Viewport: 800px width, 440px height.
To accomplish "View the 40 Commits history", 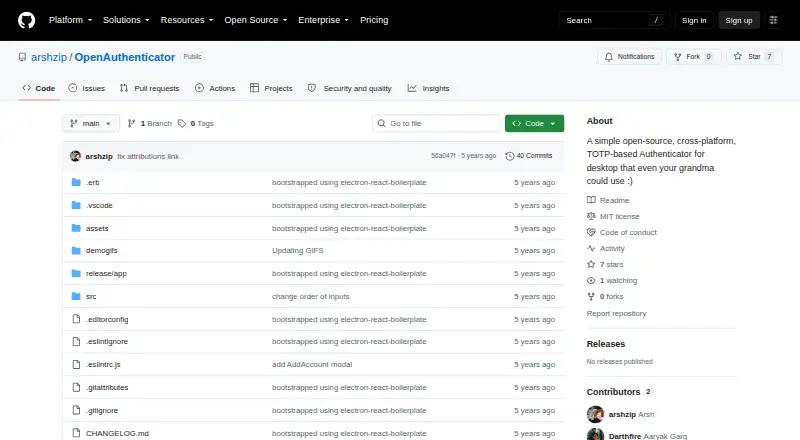I will click(x=529, y=156).
